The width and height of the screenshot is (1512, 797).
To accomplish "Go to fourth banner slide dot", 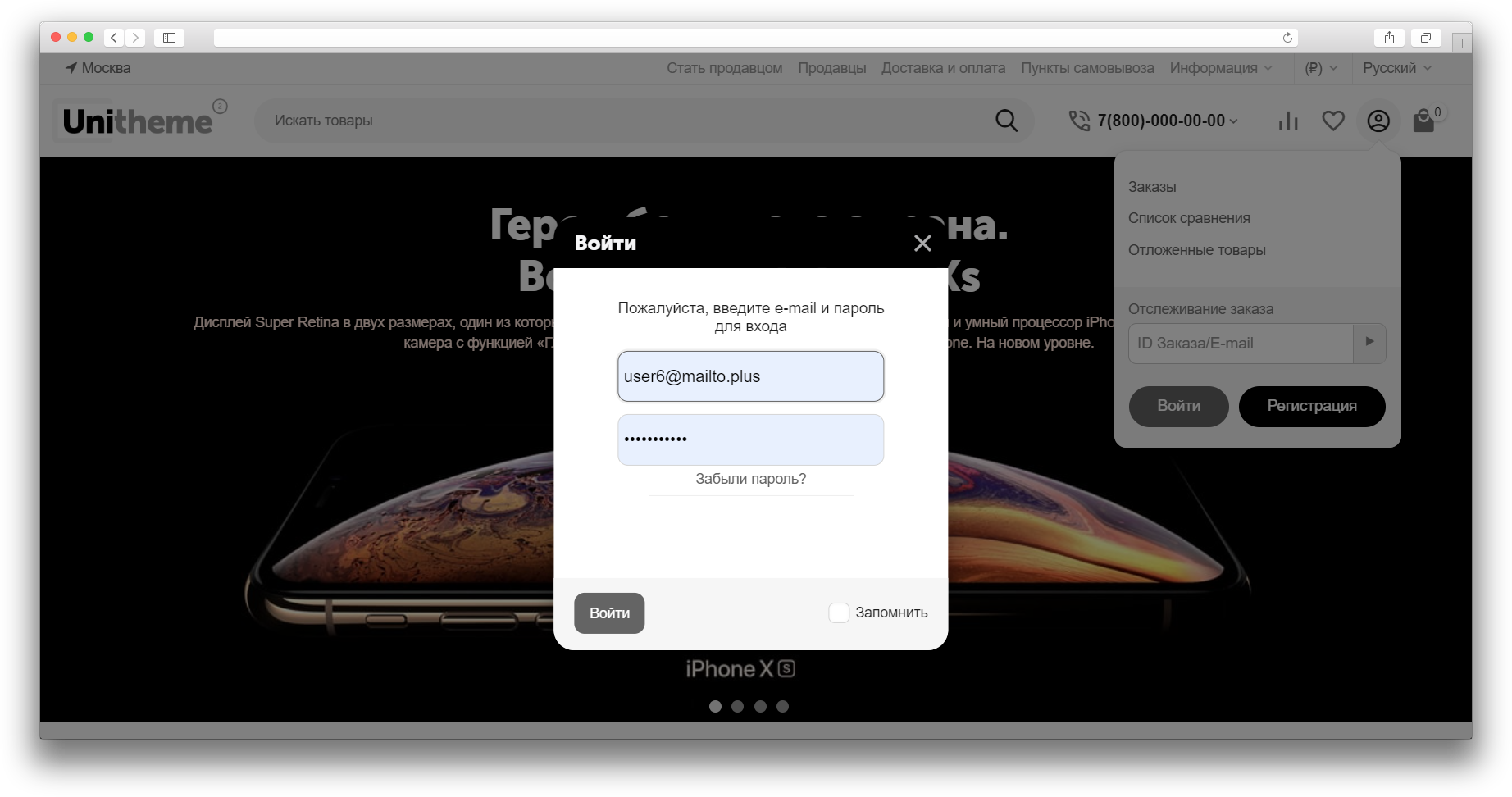I will point(782,706).
